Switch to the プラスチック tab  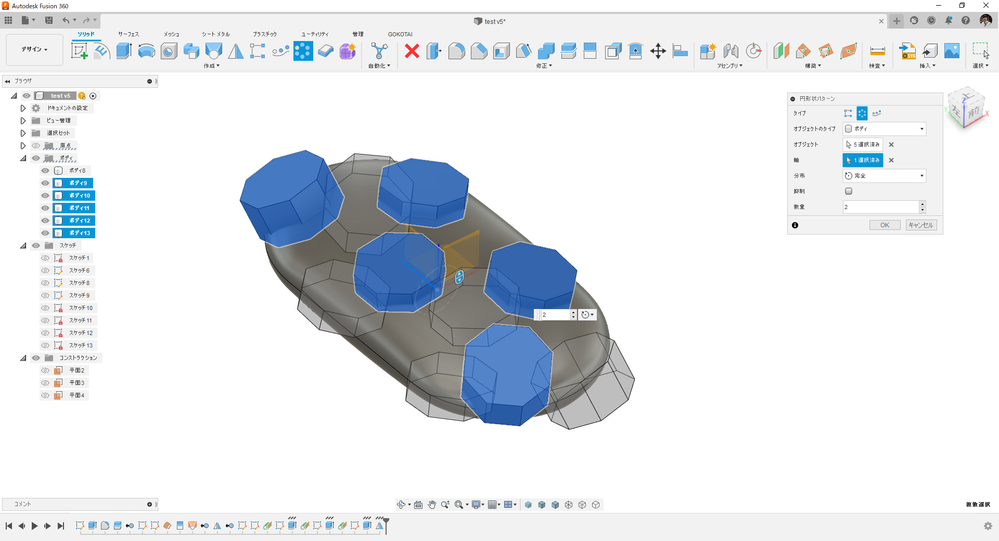pyautogui.click(x=264, y=34)
